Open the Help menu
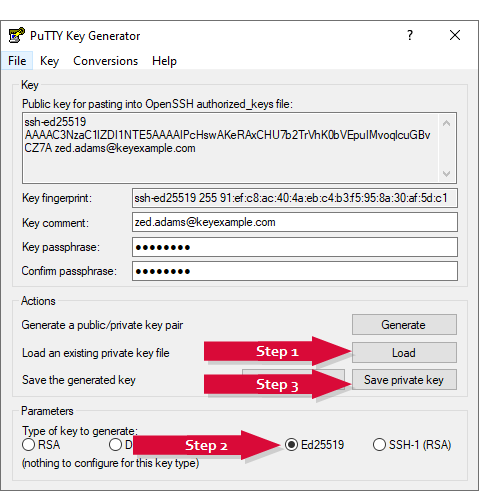This screenshot has height=491, width=479. point(164,61)
